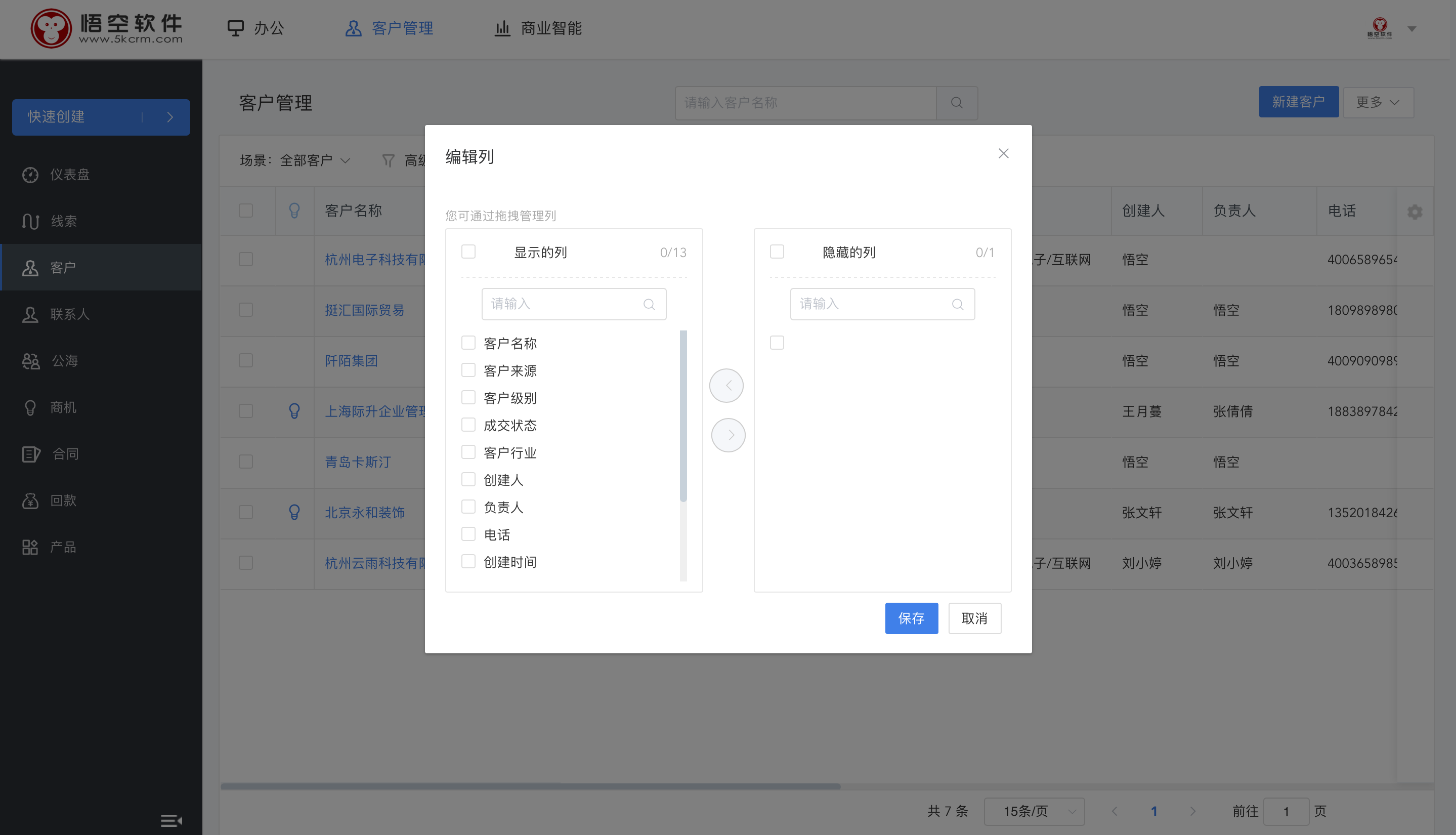The height and width of the screenshot is (835, 1456).
Task: Click the 办公 menu icon
Action: [231, 28]
